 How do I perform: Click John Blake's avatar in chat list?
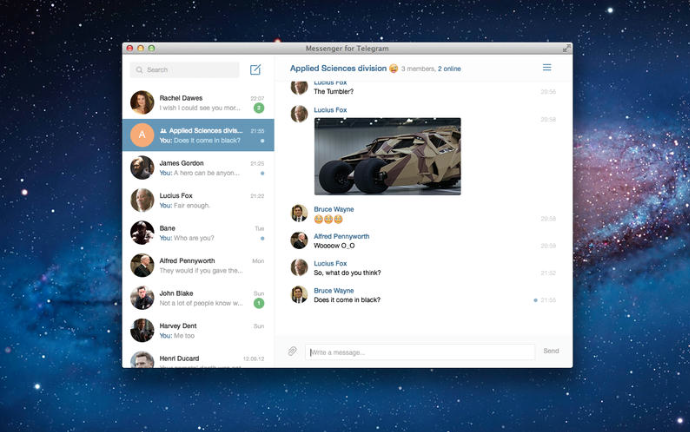tap(142, 298)
